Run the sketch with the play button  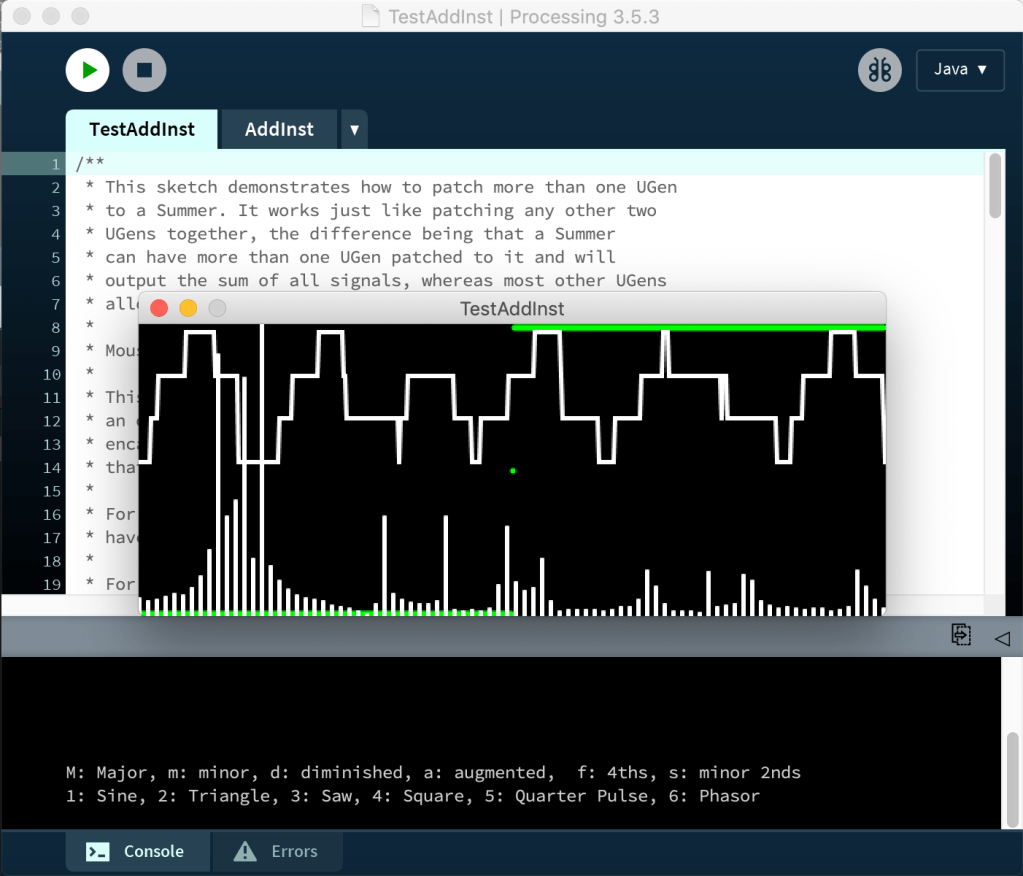pyautogui.click(x=88, y=70)
